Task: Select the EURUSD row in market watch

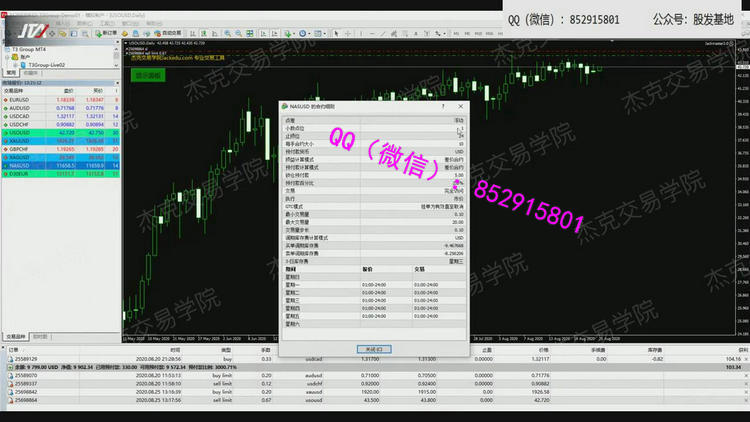Action: click(22, 99)
